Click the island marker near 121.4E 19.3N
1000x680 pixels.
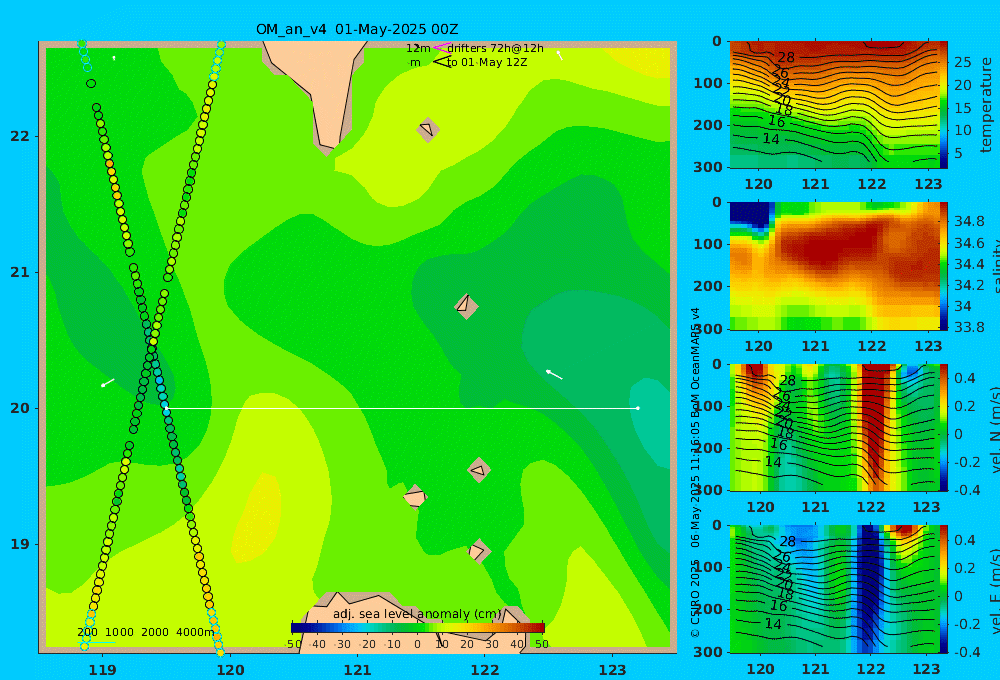click(x=415, y=497)
